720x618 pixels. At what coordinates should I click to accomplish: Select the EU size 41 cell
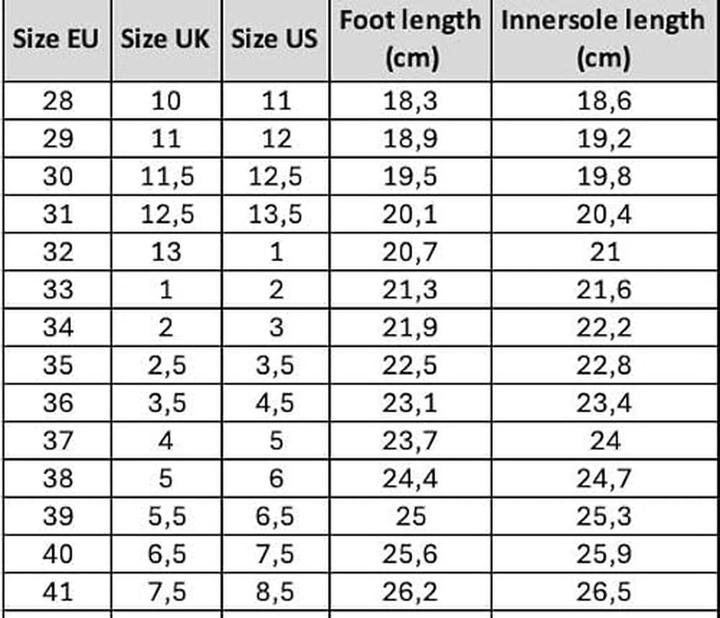pyautogui.click(x=58, y=591)
